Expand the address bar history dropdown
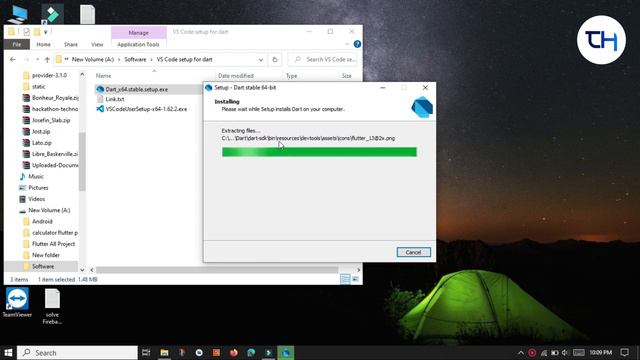The image size is (640, 360). point(261,60)
